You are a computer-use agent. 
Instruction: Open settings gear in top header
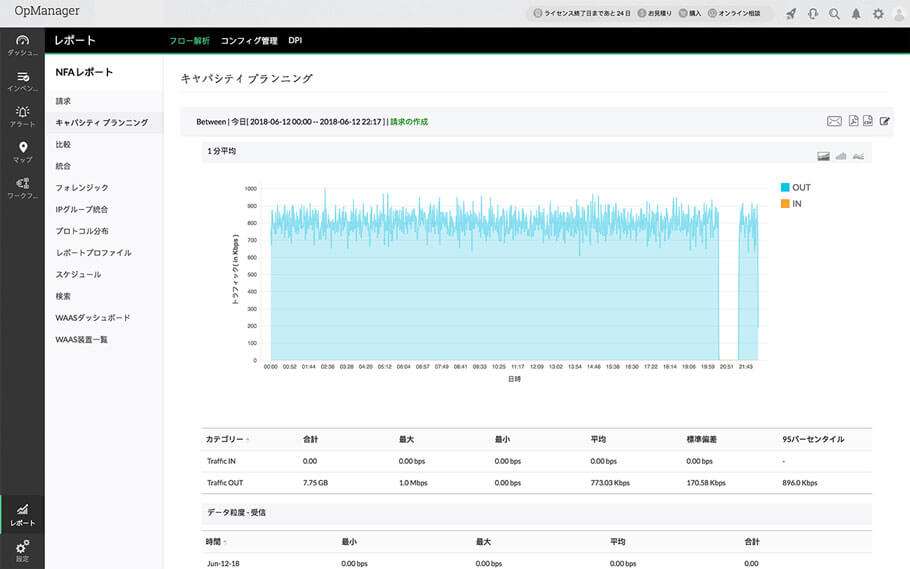point(878,14)
